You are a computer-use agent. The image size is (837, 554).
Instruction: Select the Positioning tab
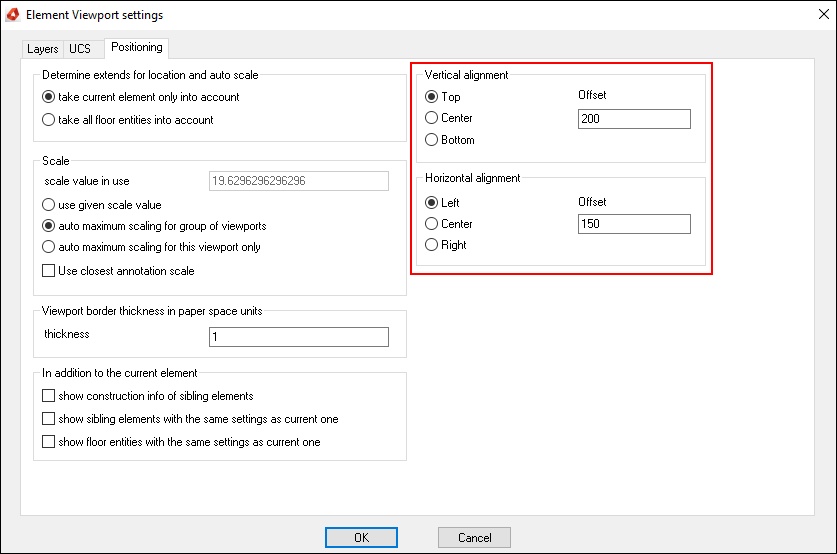point(137,48)
